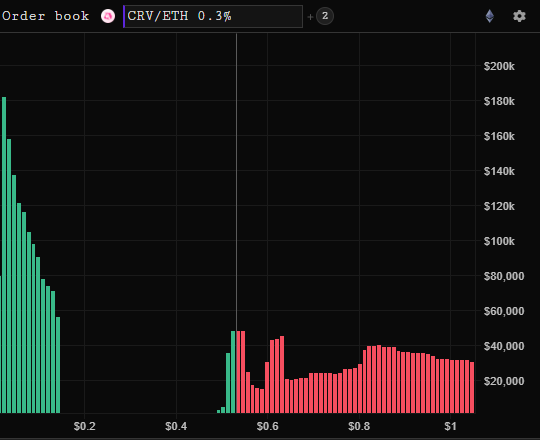Viewport: 540px width, 440px height.
Task: Click the $0.2 price axis label
Action: tap(84, 426)
